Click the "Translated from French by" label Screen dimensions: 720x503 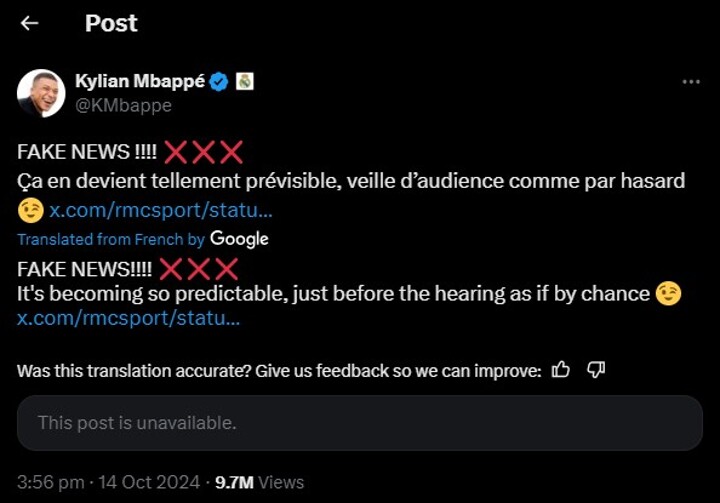click(110, 240)
